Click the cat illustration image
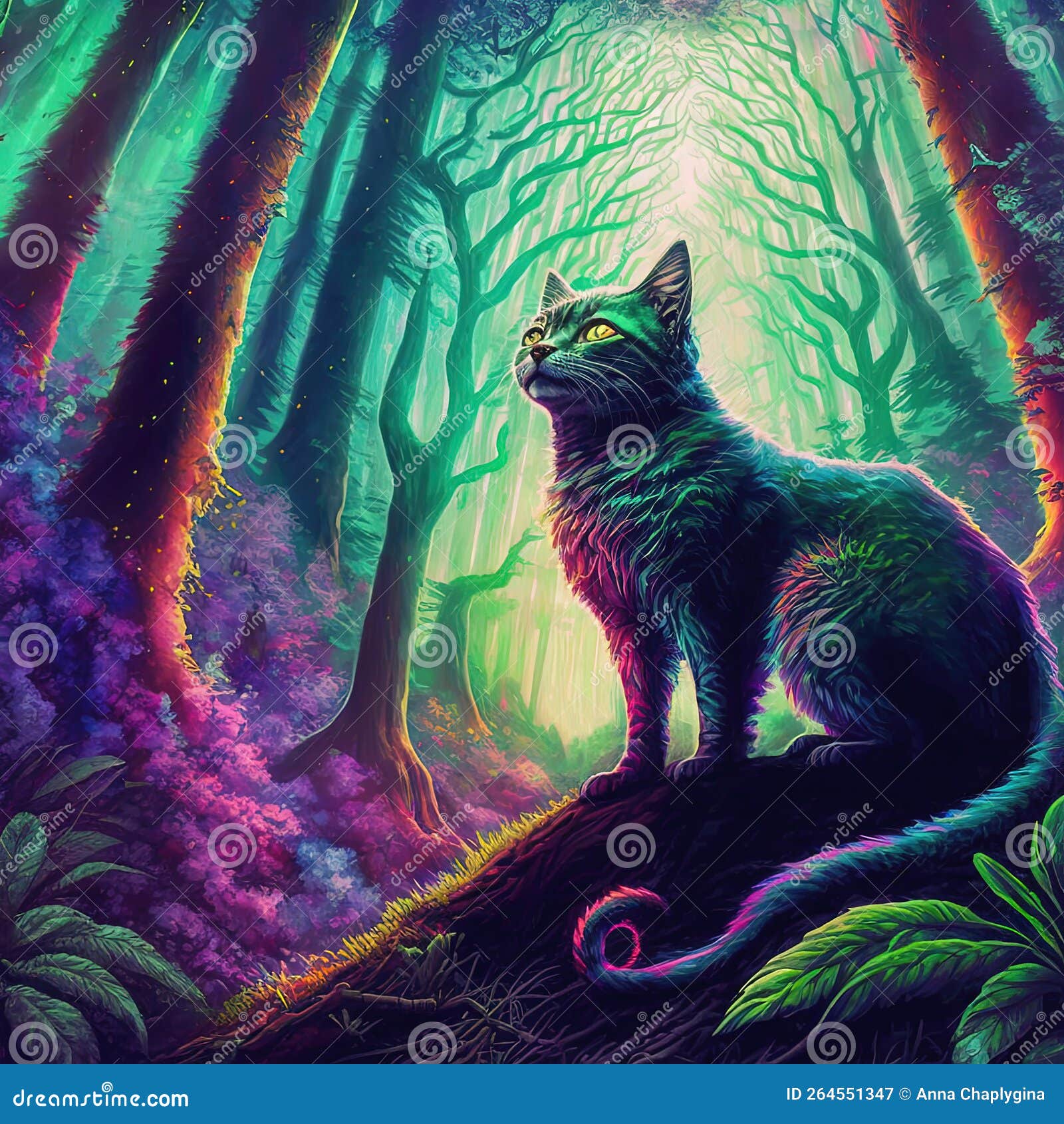Image resolution: width=1064 pixels, height=1124 pixels. 532,532
